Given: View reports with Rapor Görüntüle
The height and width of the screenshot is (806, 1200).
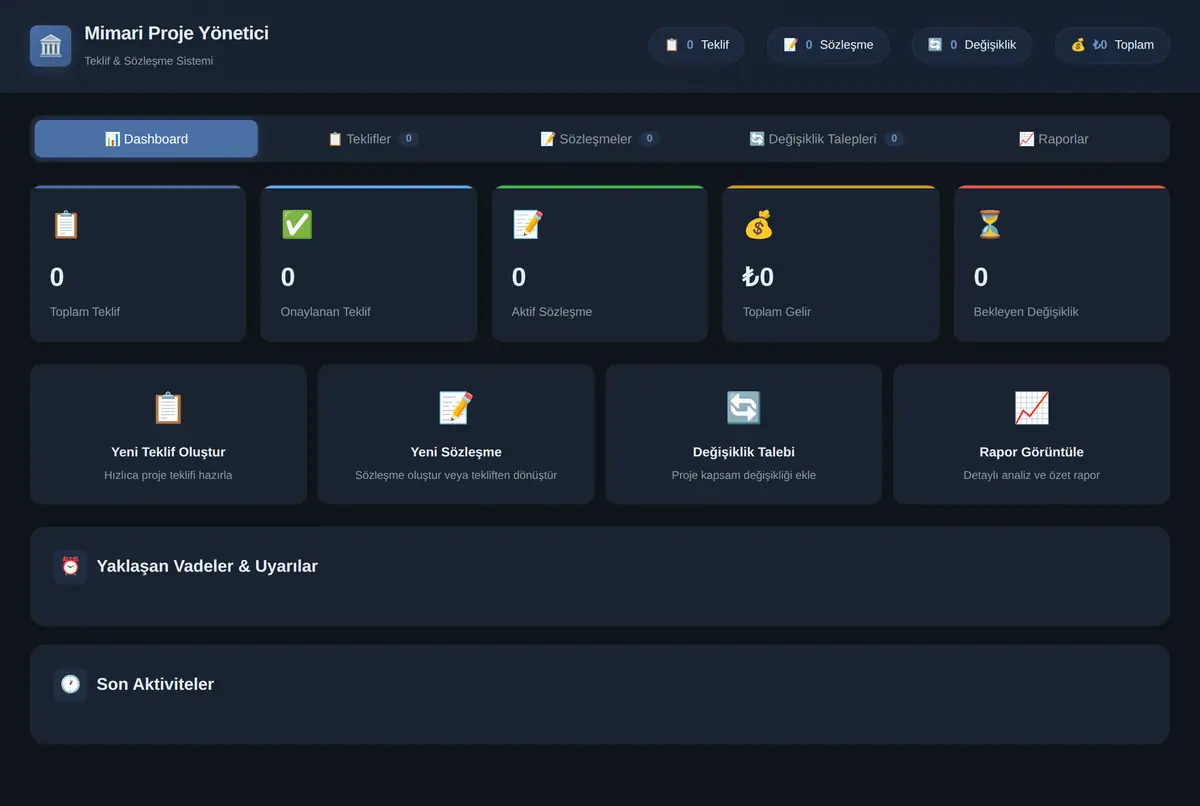Looking at the screenshot, I should coord(1031,434).
